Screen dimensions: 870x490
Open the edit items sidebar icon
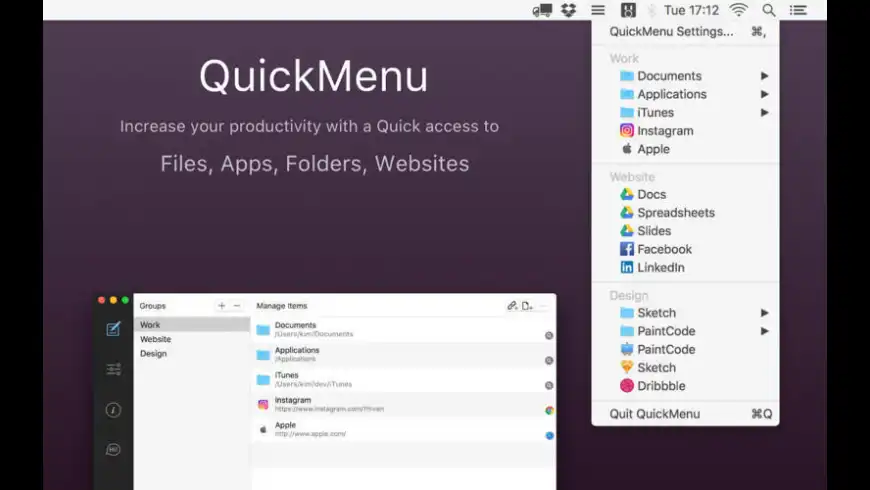113,329
